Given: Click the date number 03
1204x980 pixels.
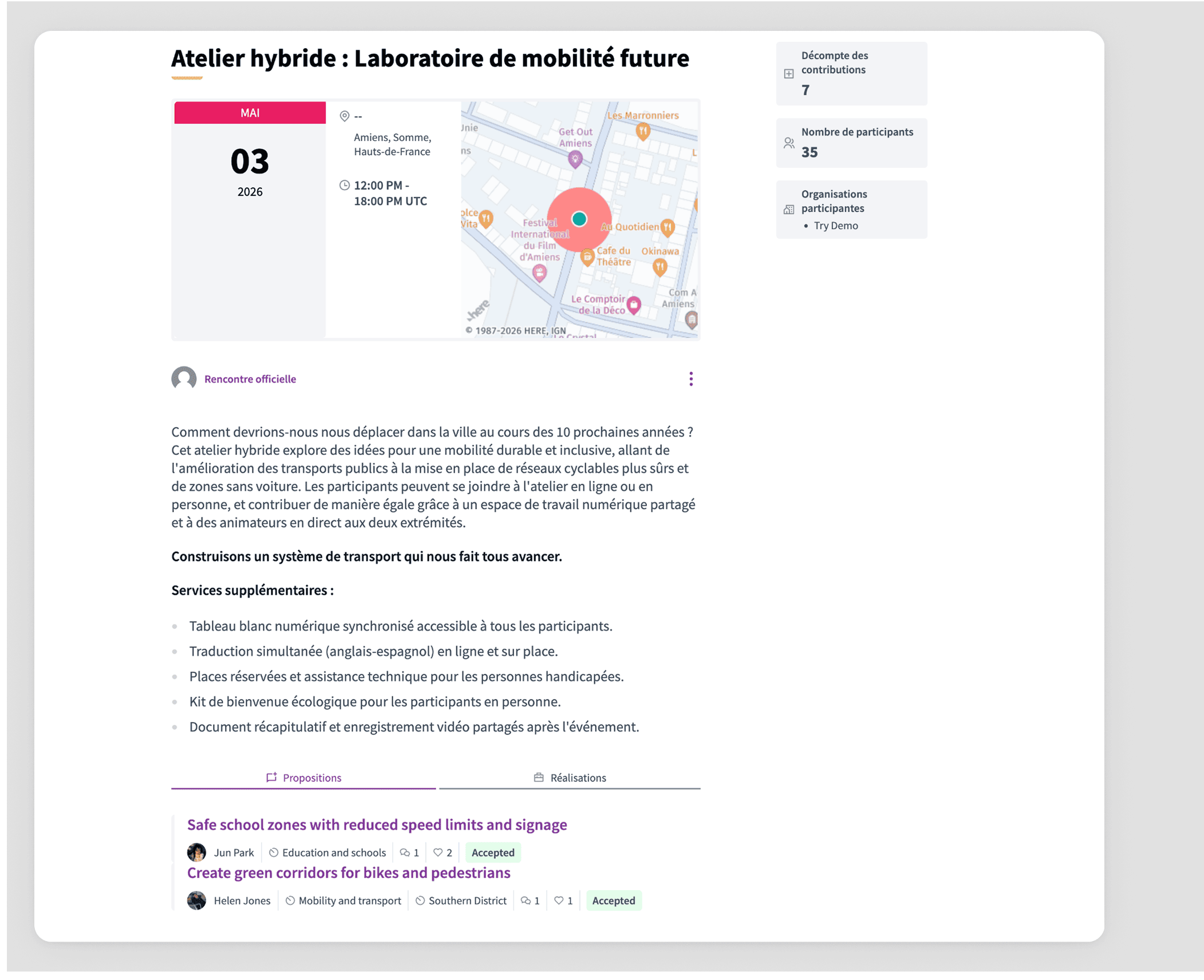Looking at the screenshot, I should point(250,161).
